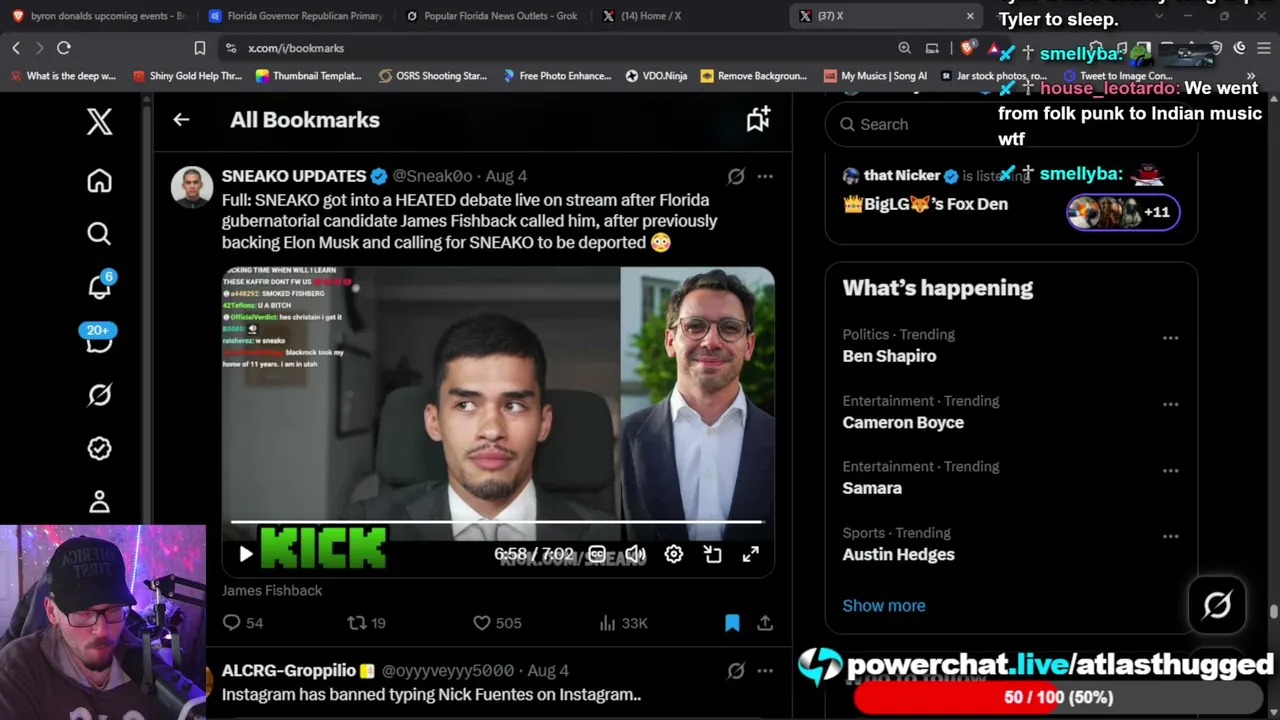Open video in picture-in-picture
Screen dimensions: 1280x720
(x=712, y=554)
